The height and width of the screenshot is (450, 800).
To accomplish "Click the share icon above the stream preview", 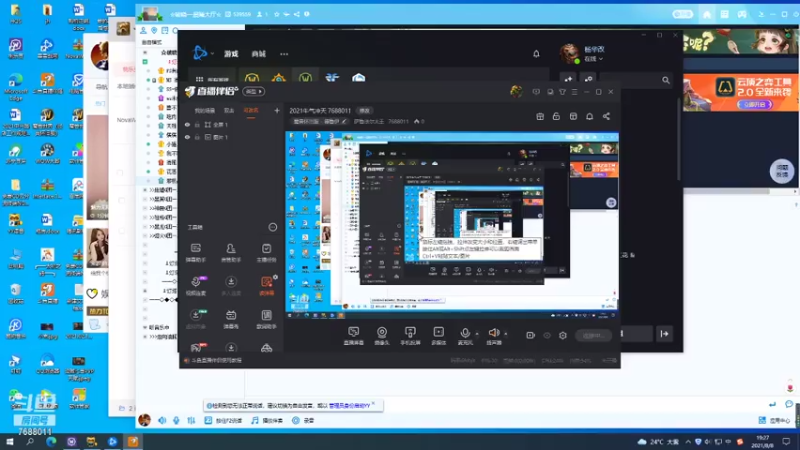I will pyautogui.click(x=606, y=116).
